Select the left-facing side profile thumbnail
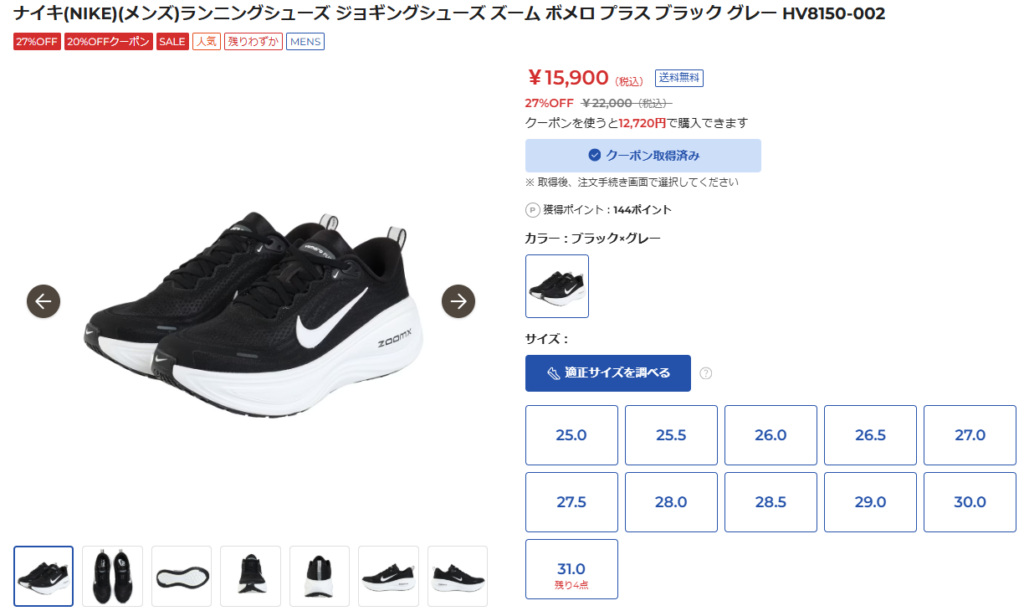1024x611 pixels. (x=389, y=576)
